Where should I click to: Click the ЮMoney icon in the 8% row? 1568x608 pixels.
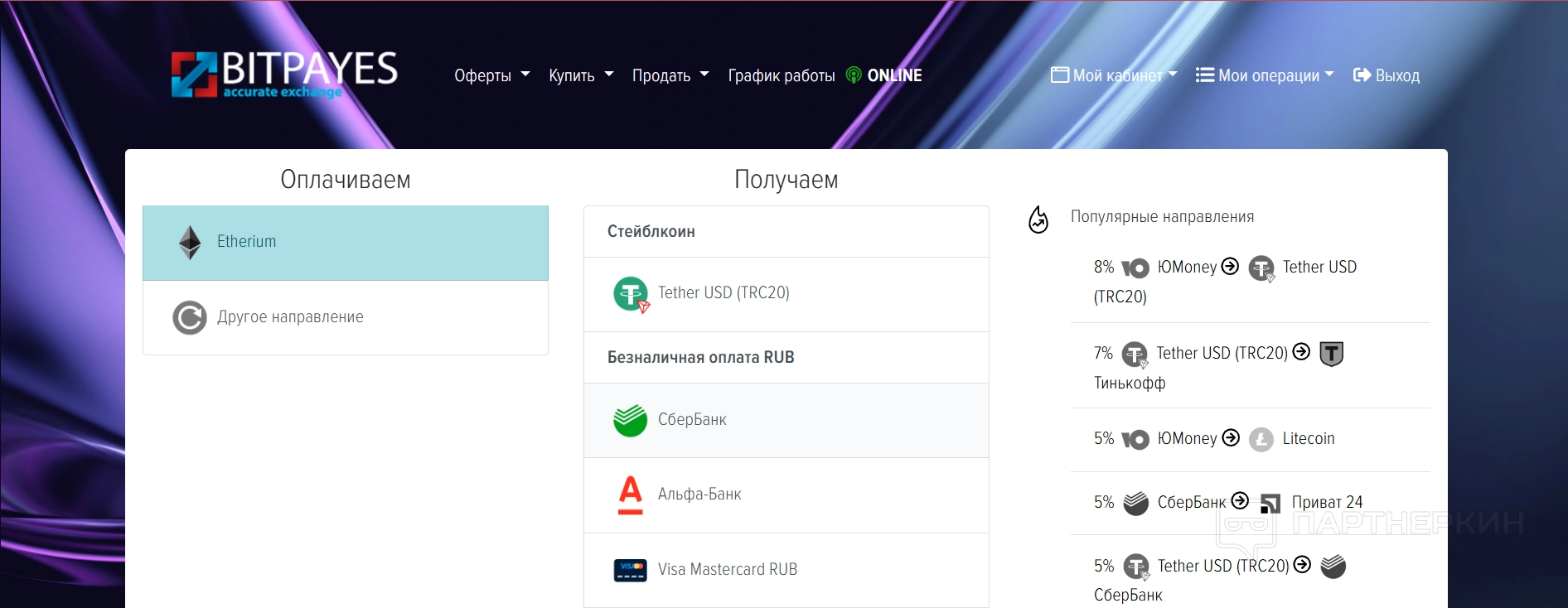coord(1135,268)
